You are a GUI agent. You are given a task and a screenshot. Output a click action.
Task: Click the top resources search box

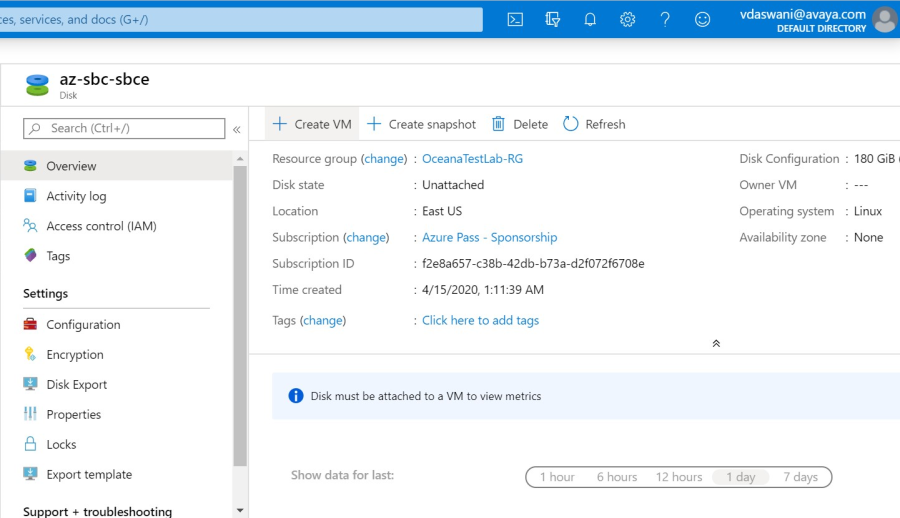click(x=241, y=20)
